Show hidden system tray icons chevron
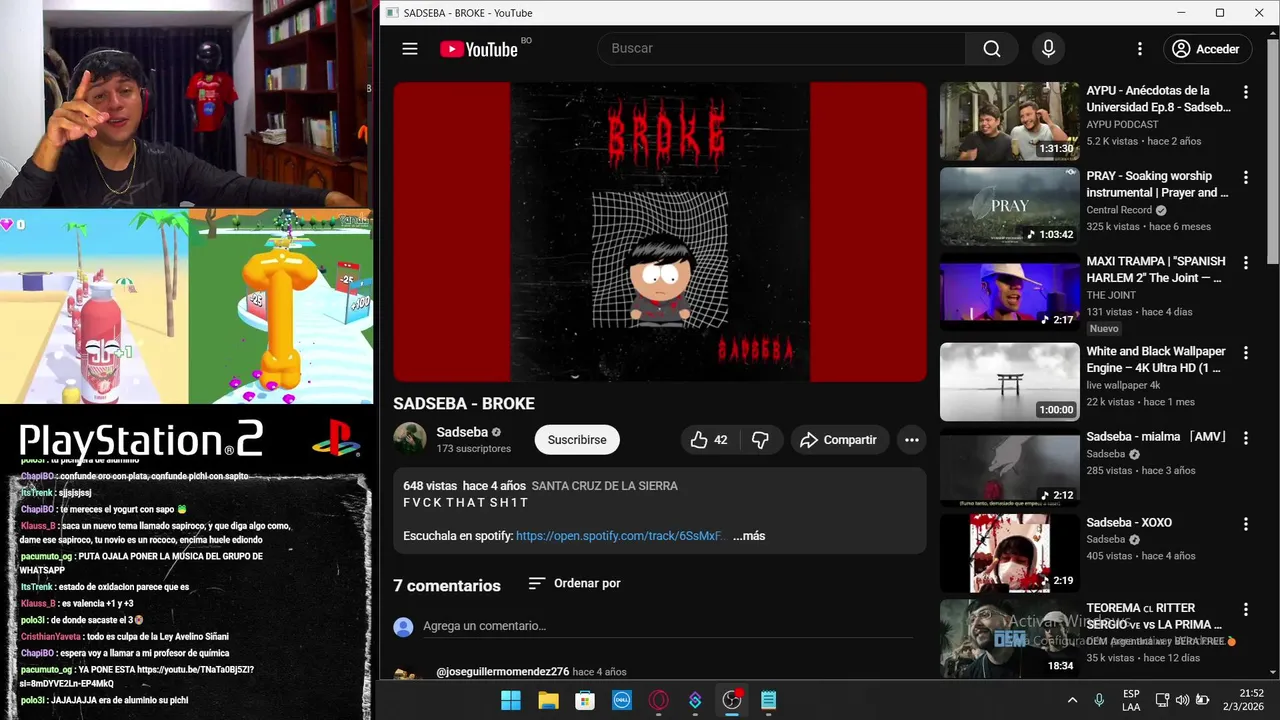1280x720 pixels. [x=1072, y=700]
